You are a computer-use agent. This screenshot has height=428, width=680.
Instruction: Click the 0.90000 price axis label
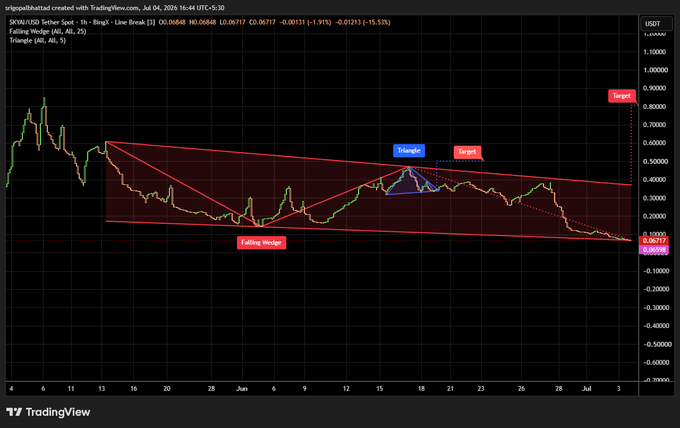[x=655, y=88]
